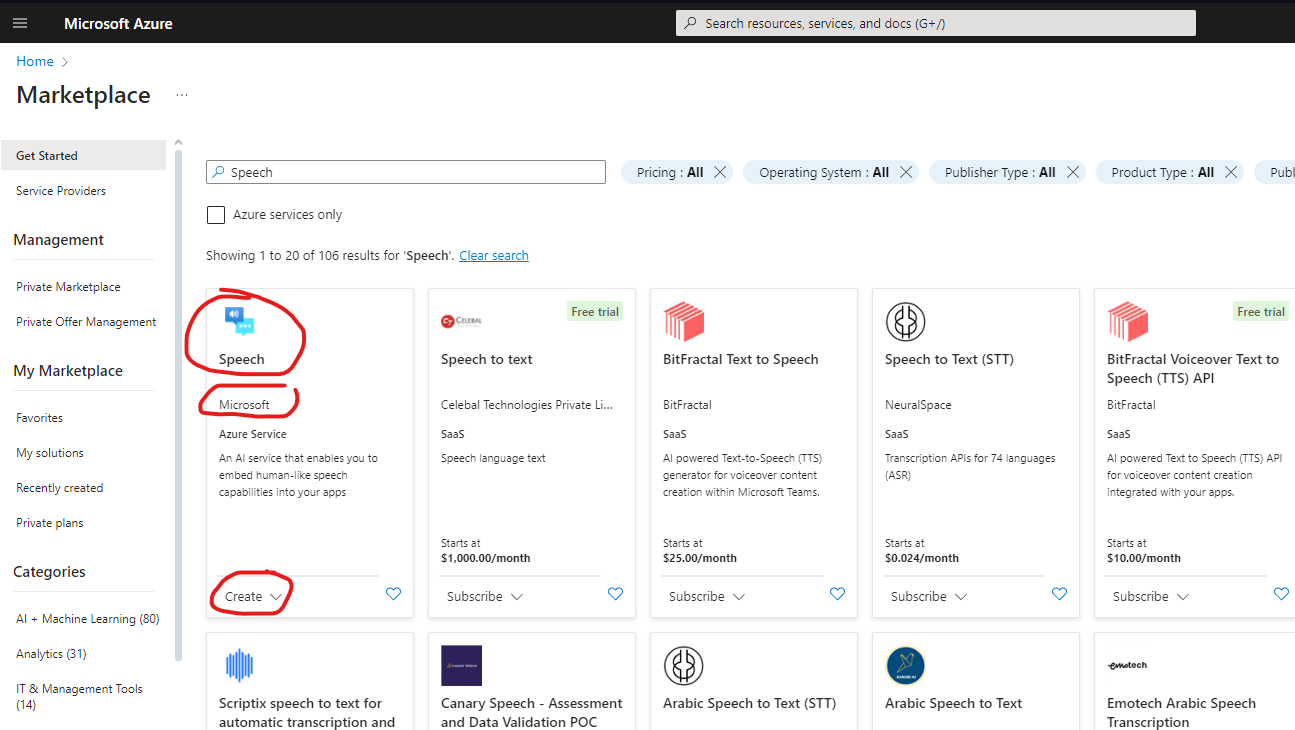Click the Scriptix speech to text icon
This screenshot has height=730, width=1295.
tap(239, 665)
